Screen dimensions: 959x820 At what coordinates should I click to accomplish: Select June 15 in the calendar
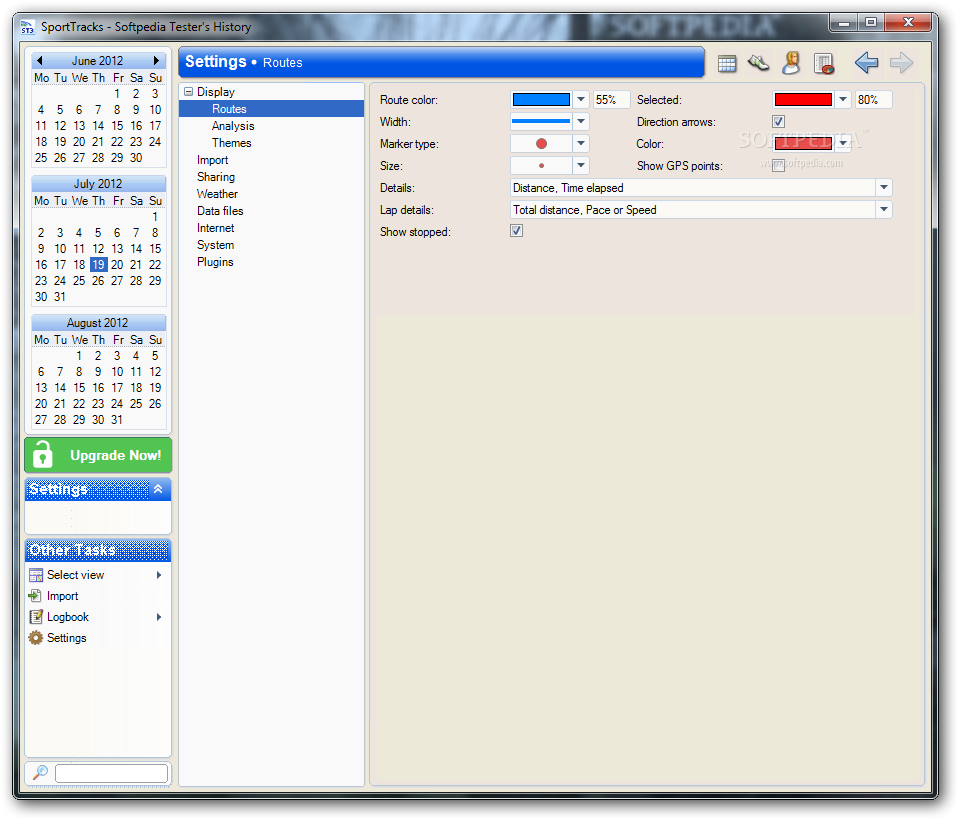[x=117, y=125]
